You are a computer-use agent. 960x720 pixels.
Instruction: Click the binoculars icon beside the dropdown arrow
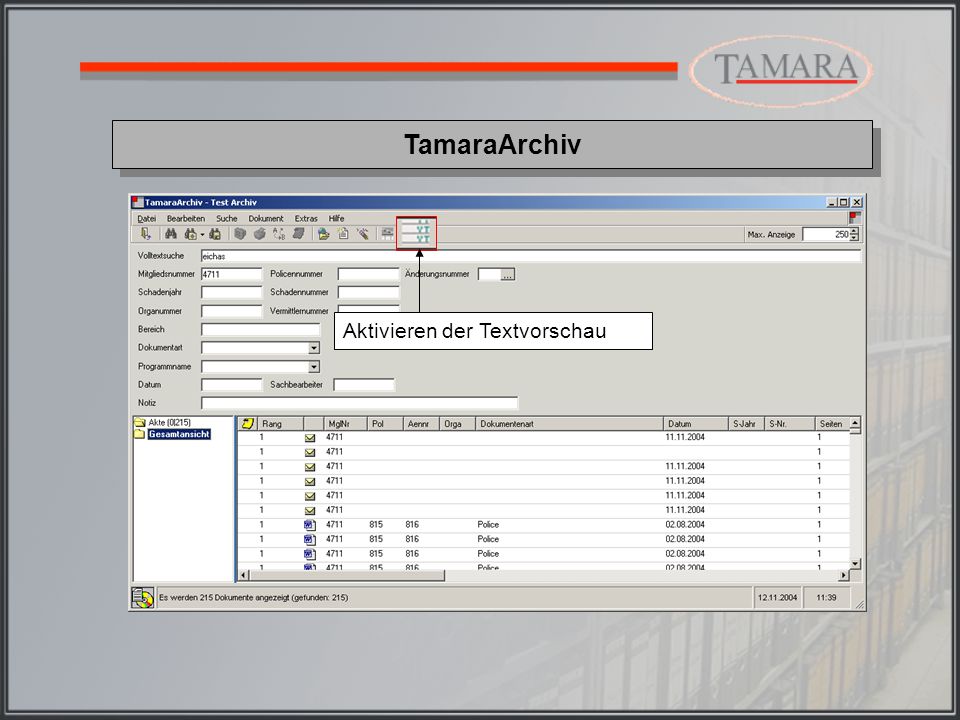point(190,233)
